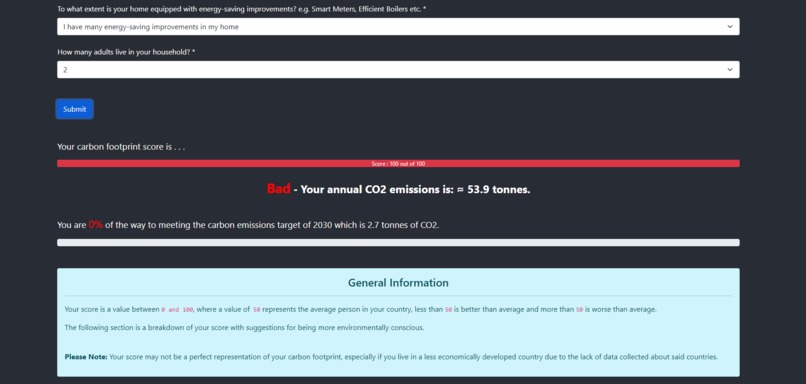The height and width of the screenshot is (384, 806).
Task: Click the sentence about the breakdown of your score
Action: 244,327
